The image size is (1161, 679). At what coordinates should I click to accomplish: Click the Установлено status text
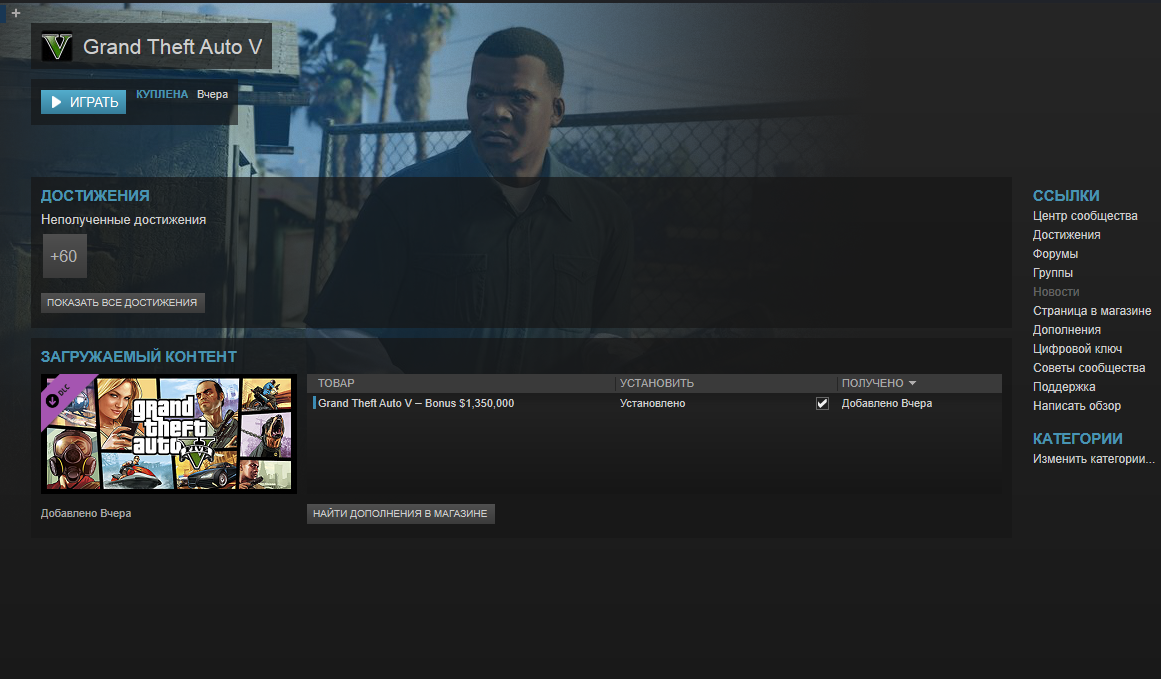652,404
